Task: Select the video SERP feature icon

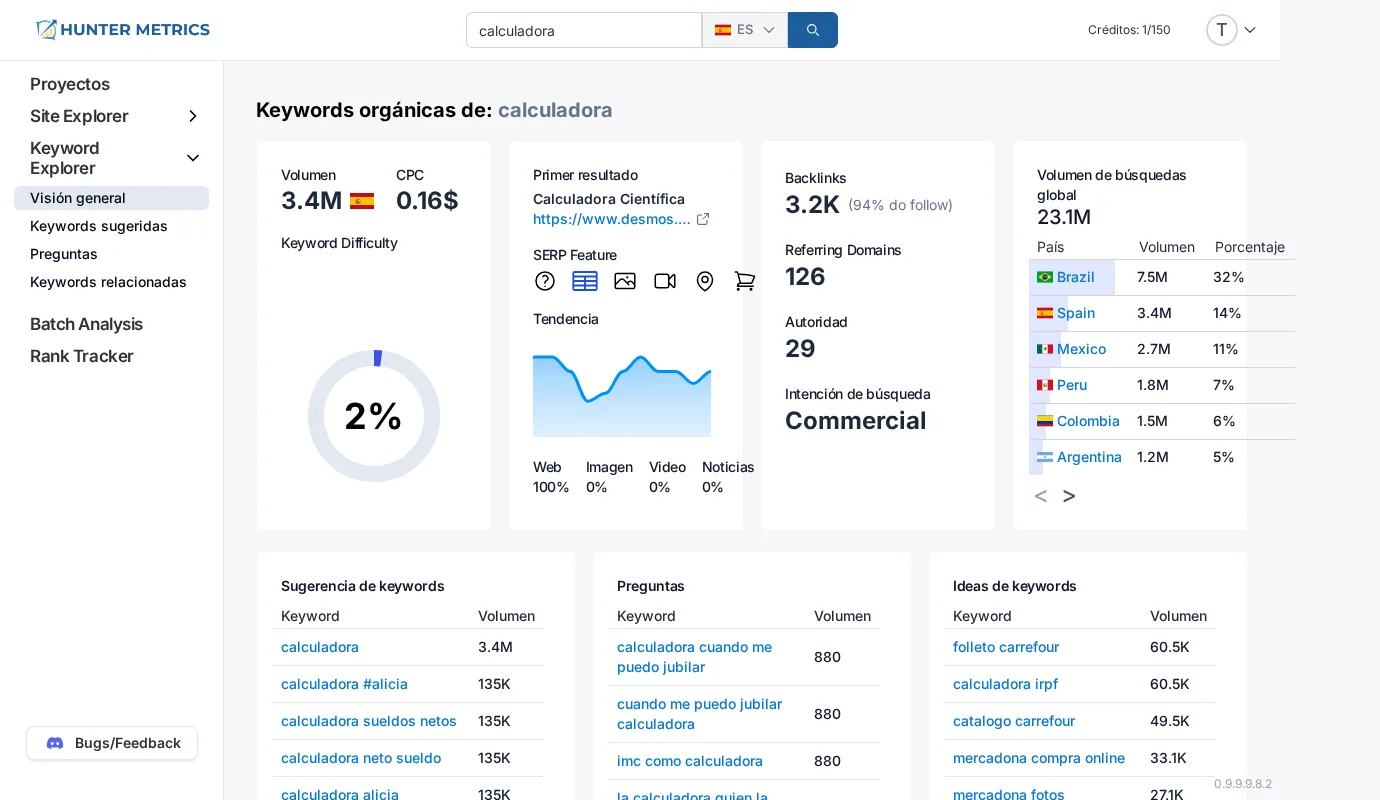Action: click(665, 281)
